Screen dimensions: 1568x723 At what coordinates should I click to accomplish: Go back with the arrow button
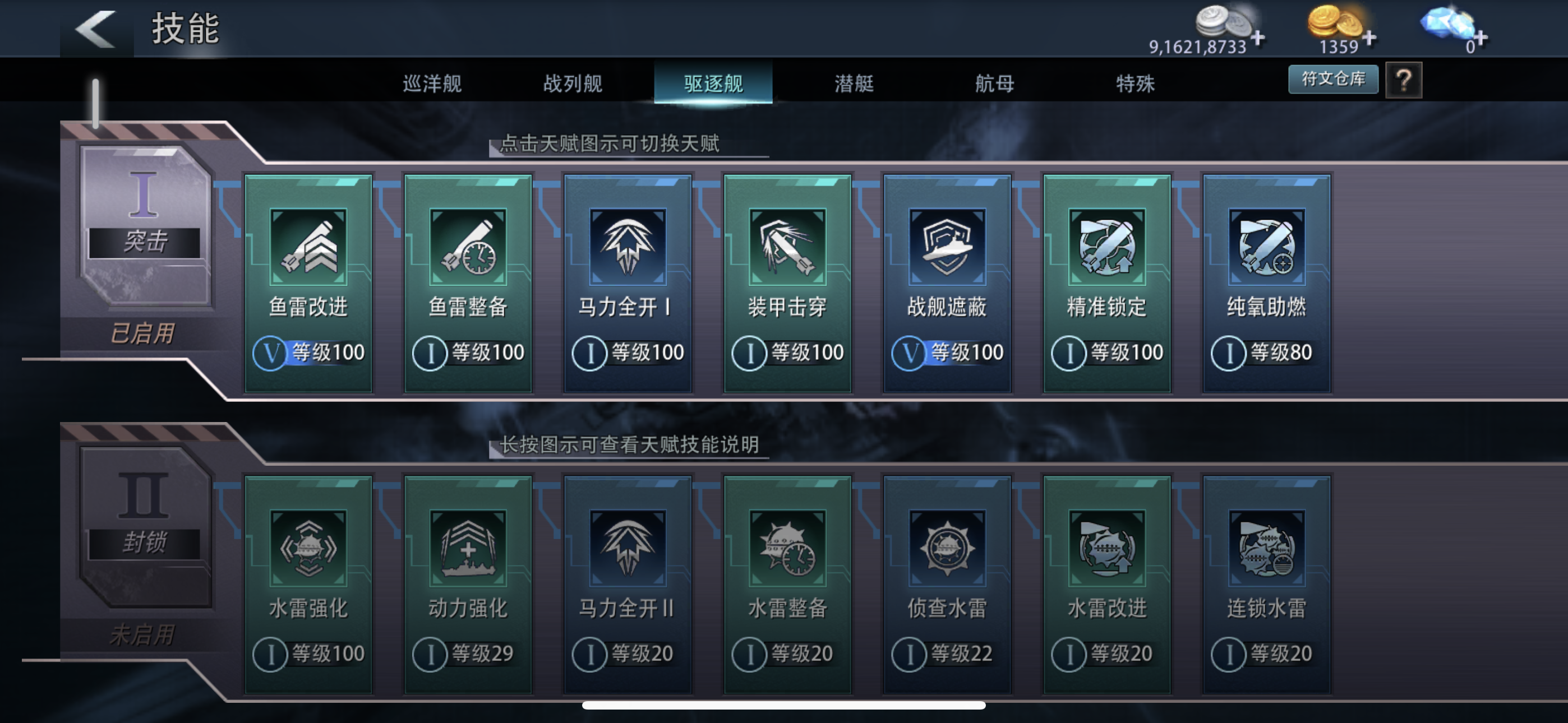pyautogui.click(x=96, y=29)
